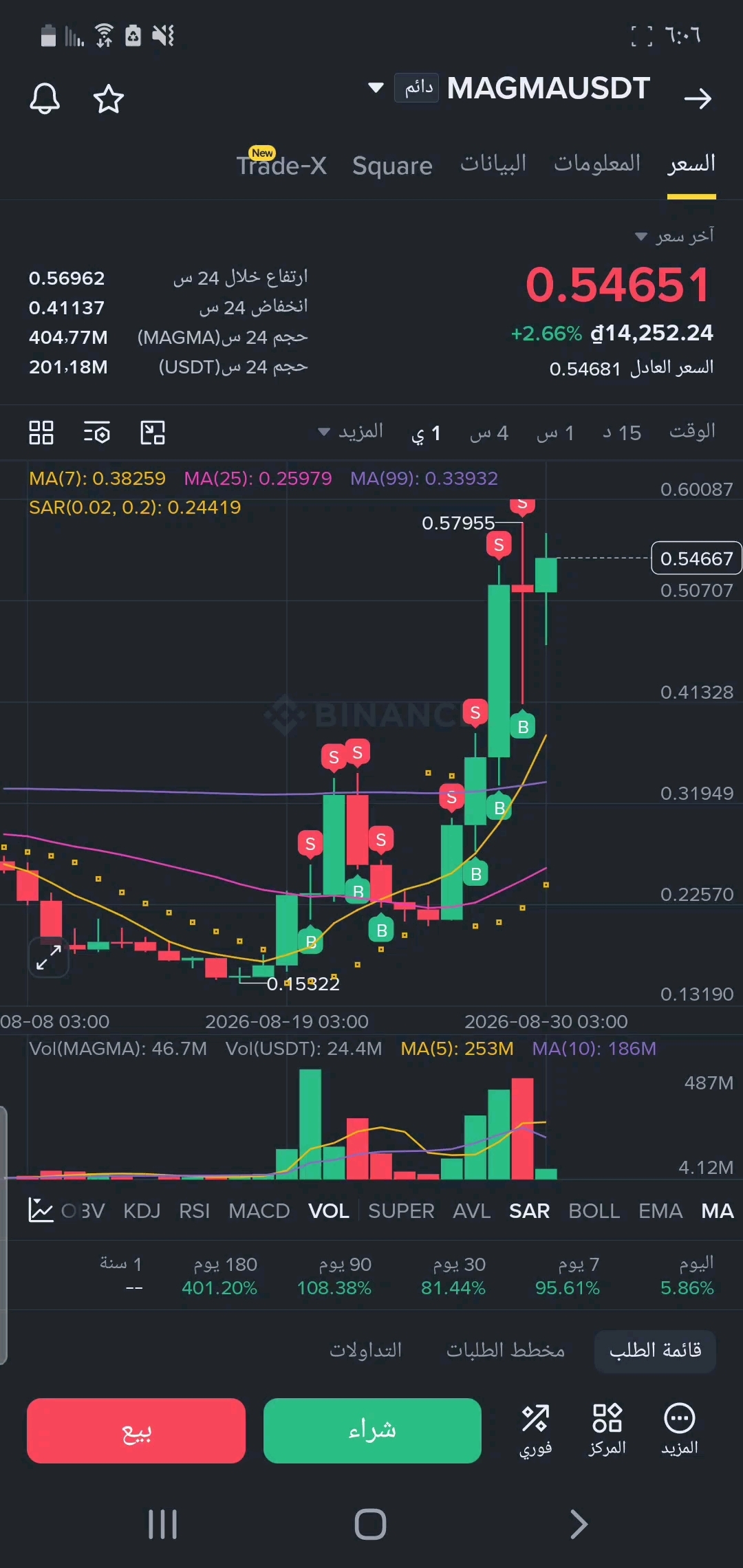Open the المعلومات (Info) tab
This screenshot has height=1568, width=743.
(x=597, y=164)
